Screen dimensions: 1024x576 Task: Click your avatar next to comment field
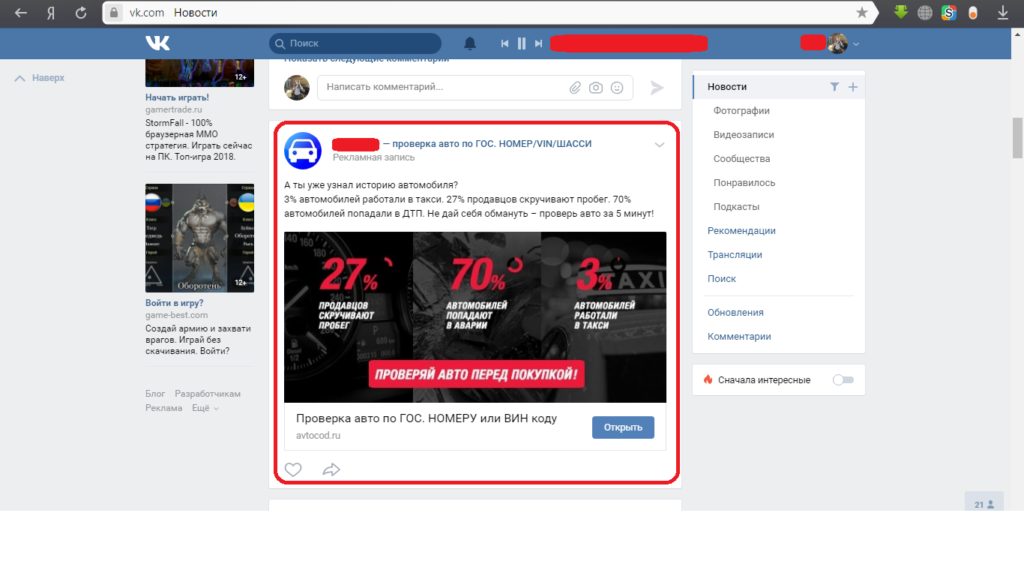point(296,88)
